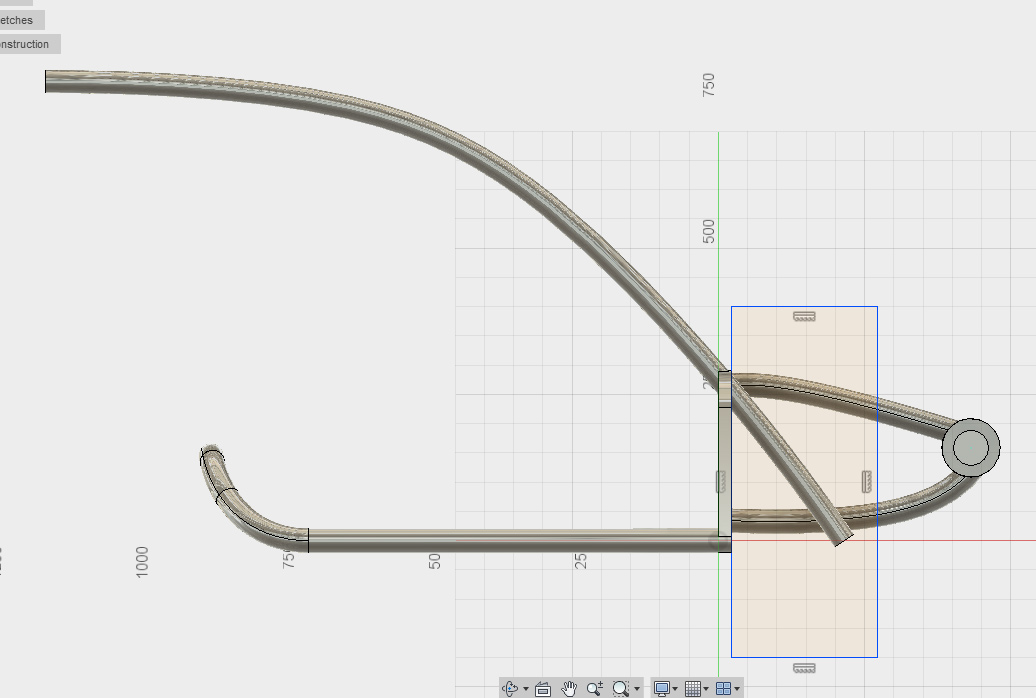
Task: Select the Sketches folder in browser
Action: [x=18, y=20]
